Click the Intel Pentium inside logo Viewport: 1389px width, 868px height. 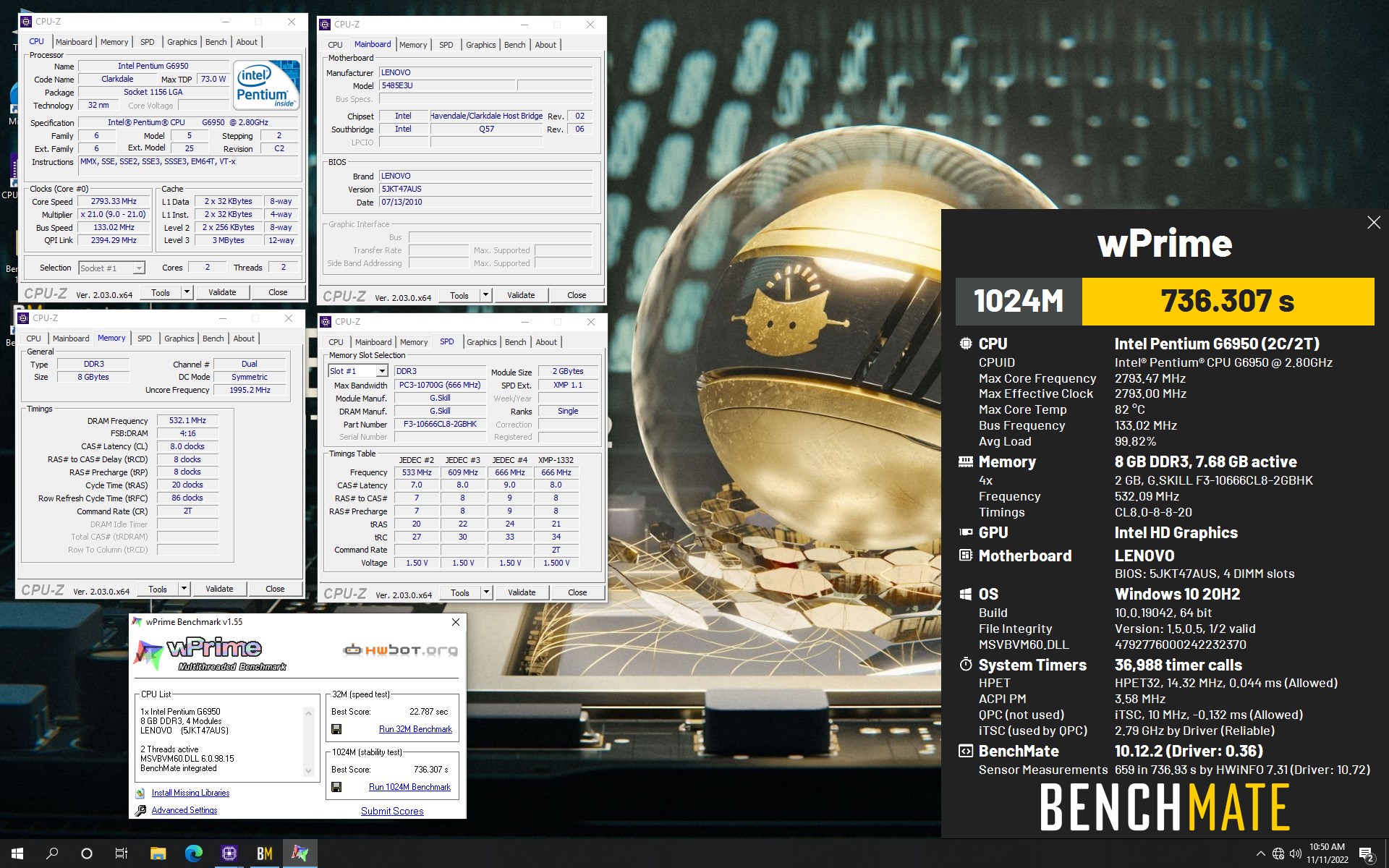pyautogui.click(x=266, y=85)
